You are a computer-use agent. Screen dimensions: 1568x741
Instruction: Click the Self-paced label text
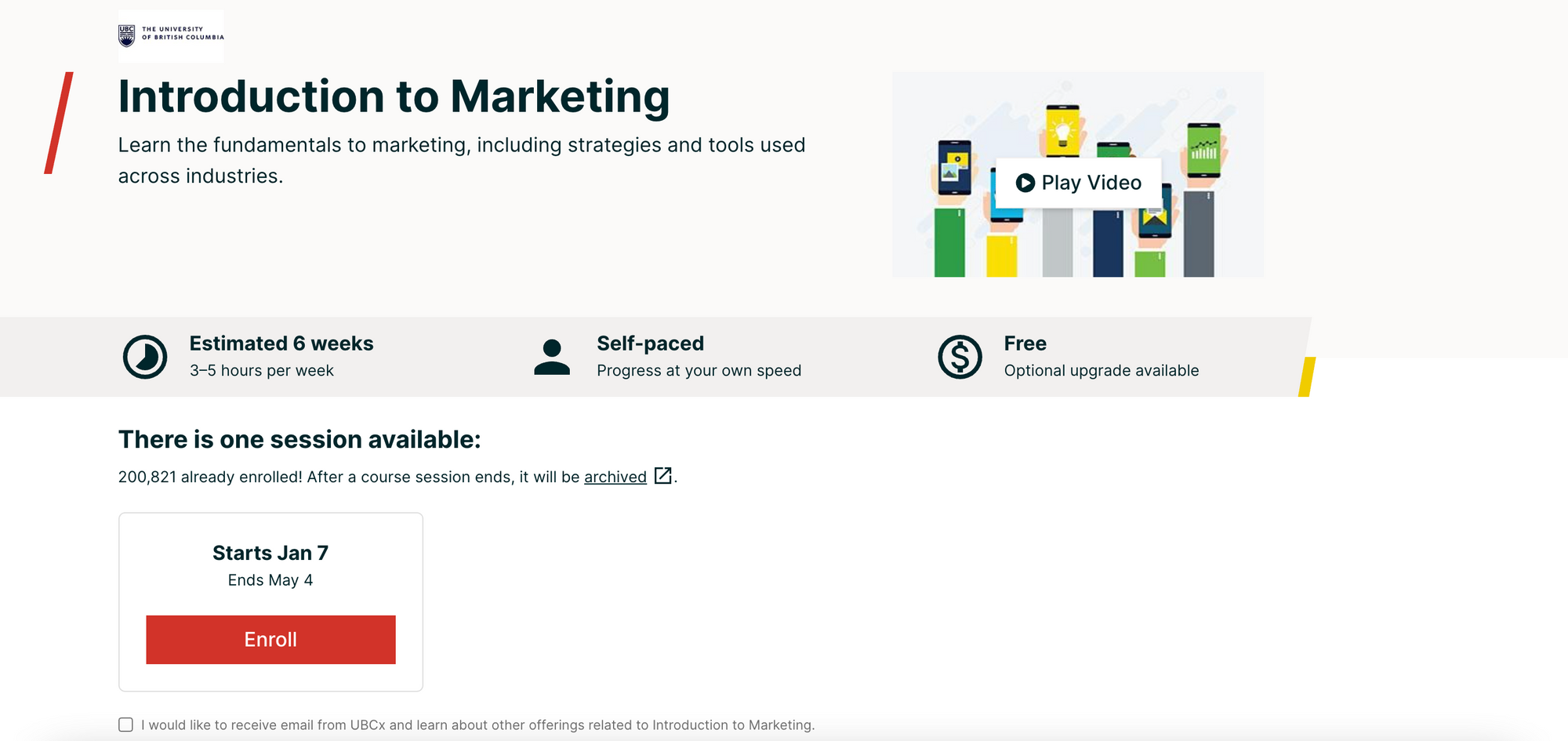click(651, 343)
